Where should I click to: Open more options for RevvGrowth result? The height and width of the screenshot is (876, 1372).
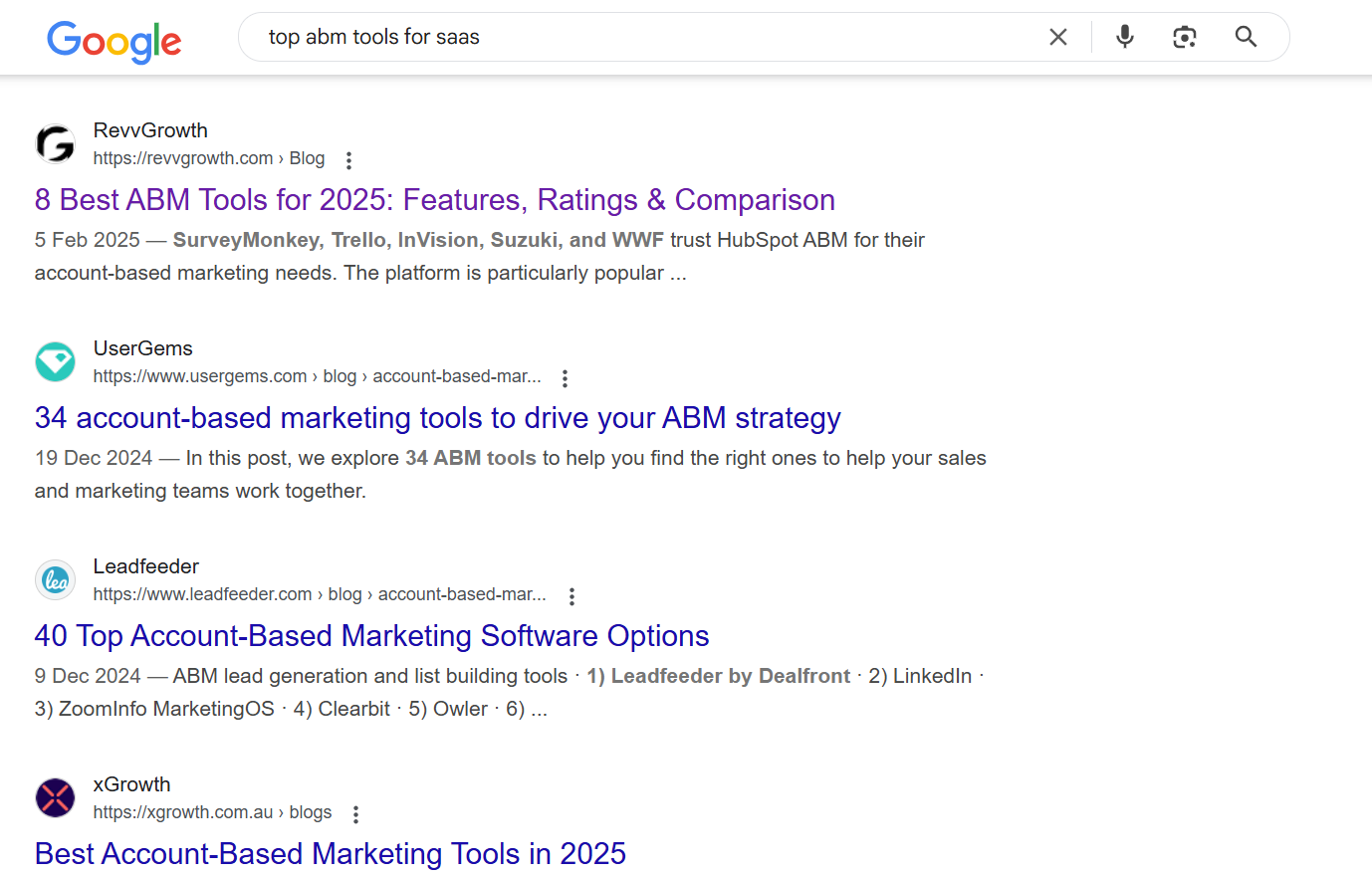(x=348, y=160)
